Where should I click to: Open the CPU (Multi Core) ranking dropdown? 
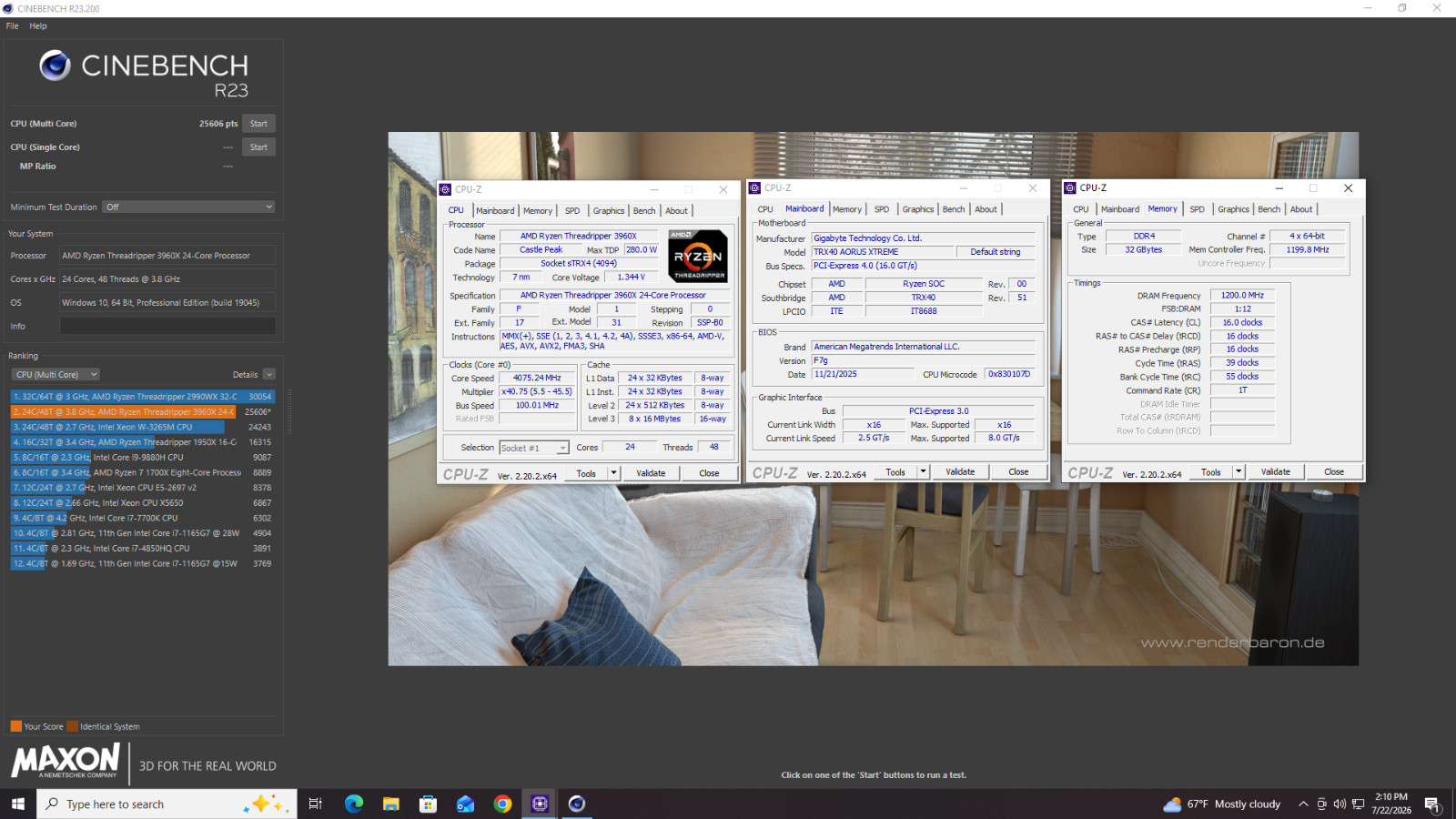[56, 374]
